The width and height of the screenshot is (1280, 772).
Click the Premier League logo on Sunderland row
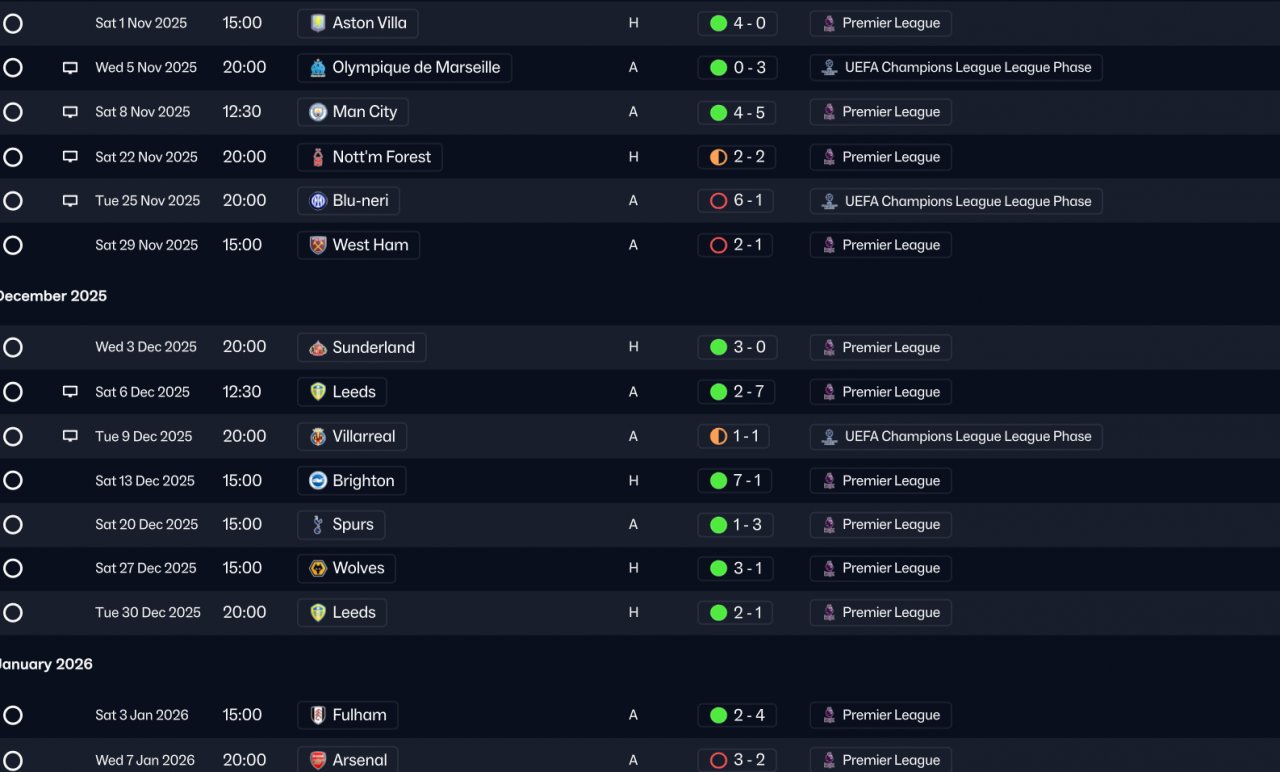(829, 348)
